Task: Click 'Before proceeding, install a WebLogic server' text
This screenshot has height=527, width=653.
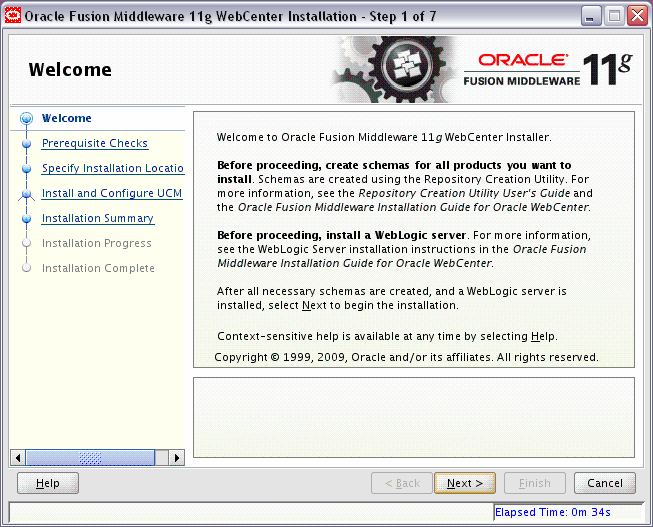Action: click(341, 235)
